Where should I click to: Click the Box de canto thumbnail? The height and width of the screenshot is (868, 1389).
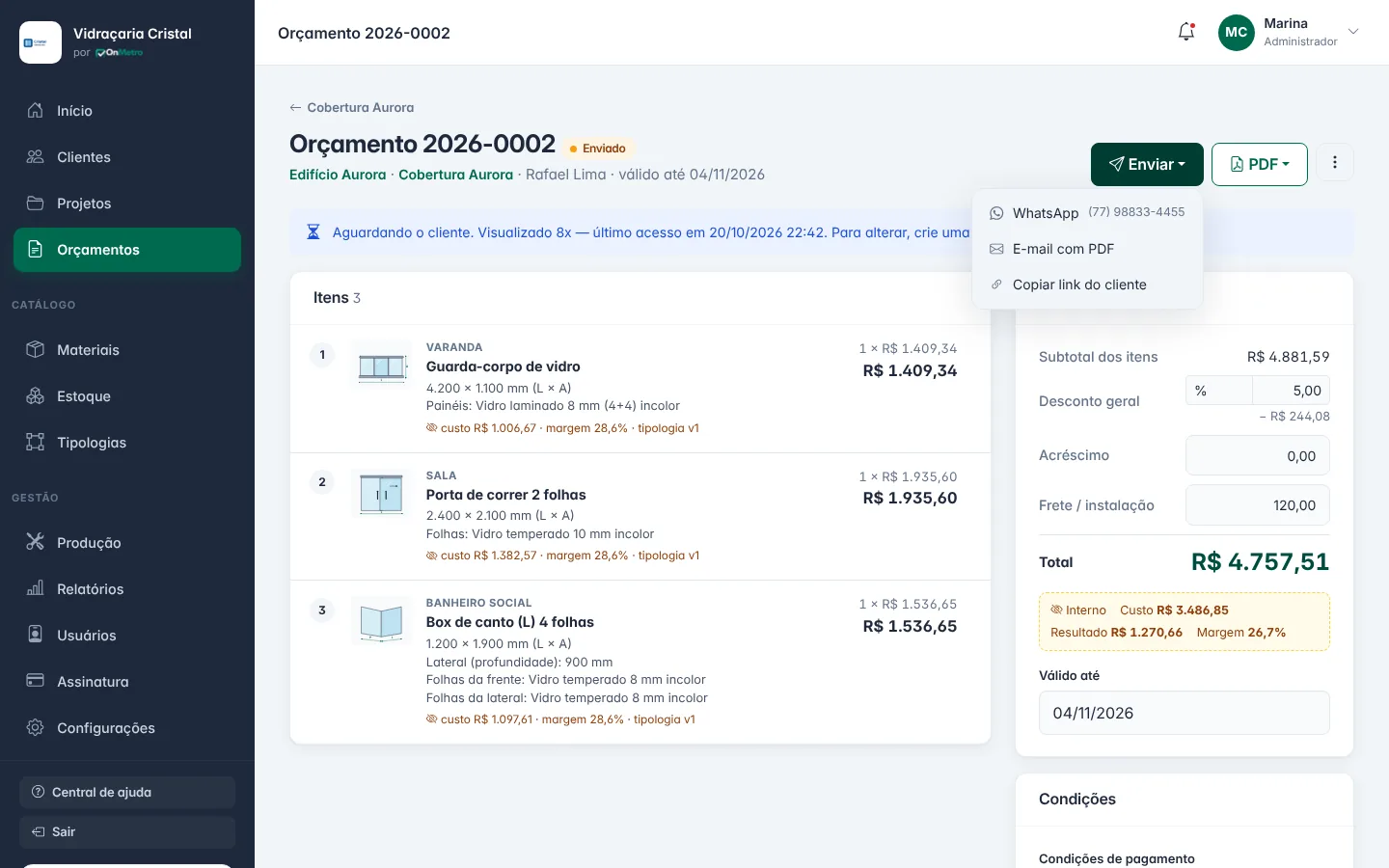pos(382,620)
